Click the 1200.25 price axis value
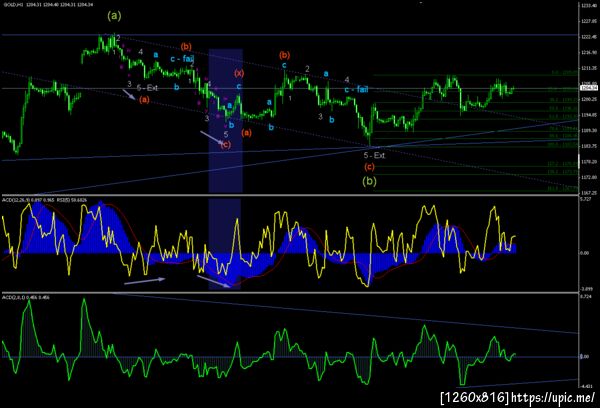Viewport: 600px width, 408px height. point(589,99)
